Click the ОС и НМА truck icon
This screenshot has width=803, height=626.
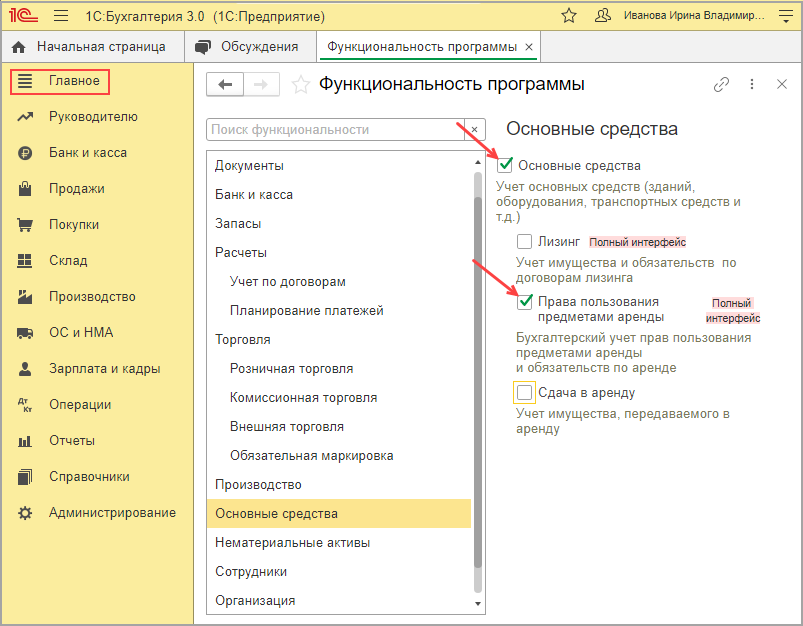pos(25,333)
